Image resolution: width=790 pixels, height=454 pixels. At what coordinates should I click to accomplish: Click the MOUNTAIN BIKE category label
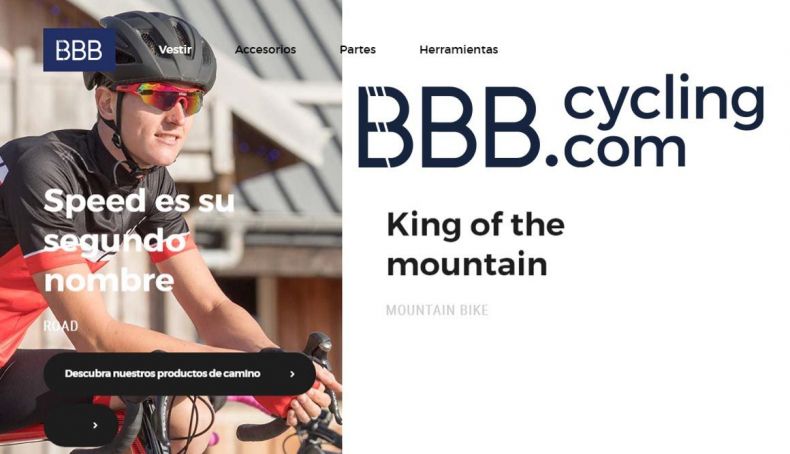click(x=437, y=310)
